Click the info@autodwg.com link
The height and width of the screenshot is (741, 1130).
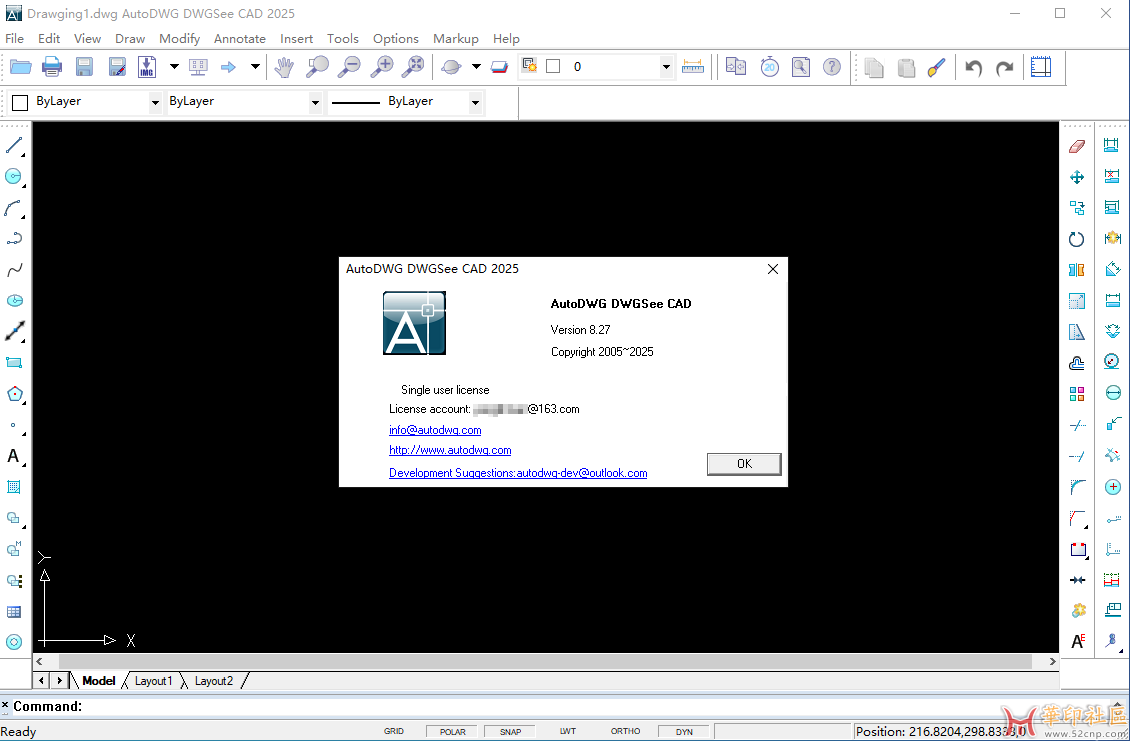[435, 430]
